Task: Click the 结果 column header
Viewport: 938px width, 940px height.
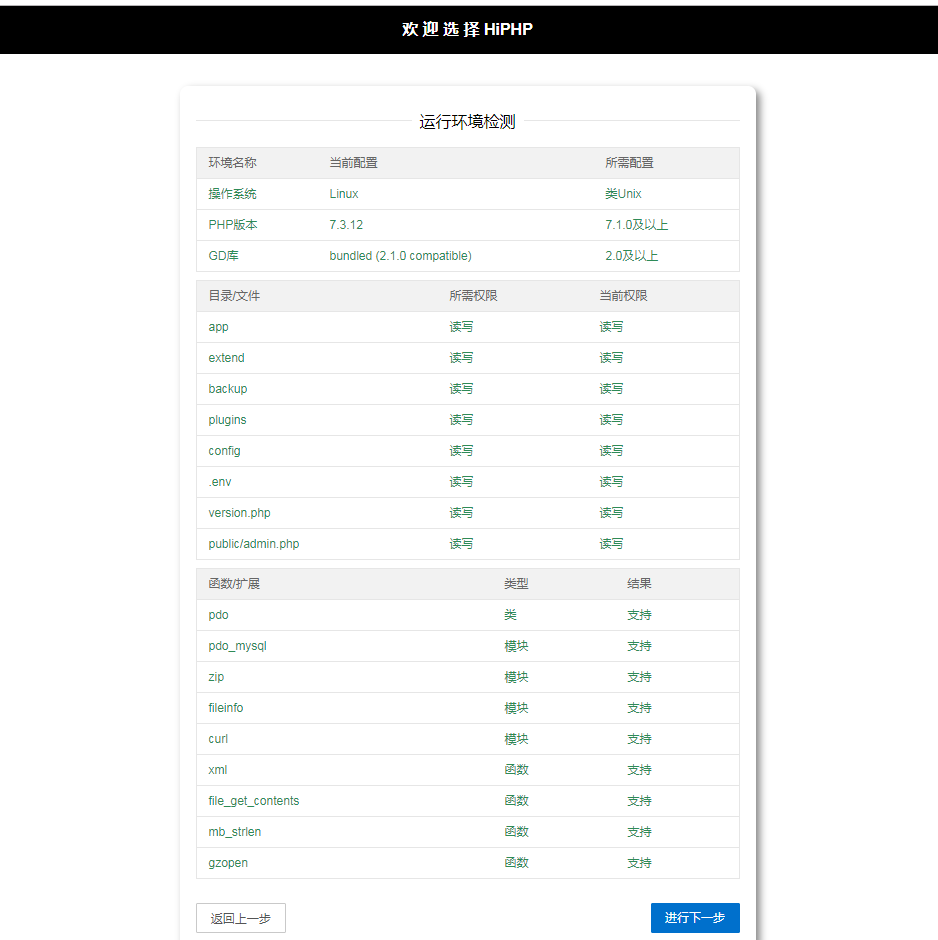Action: (640, 584)
